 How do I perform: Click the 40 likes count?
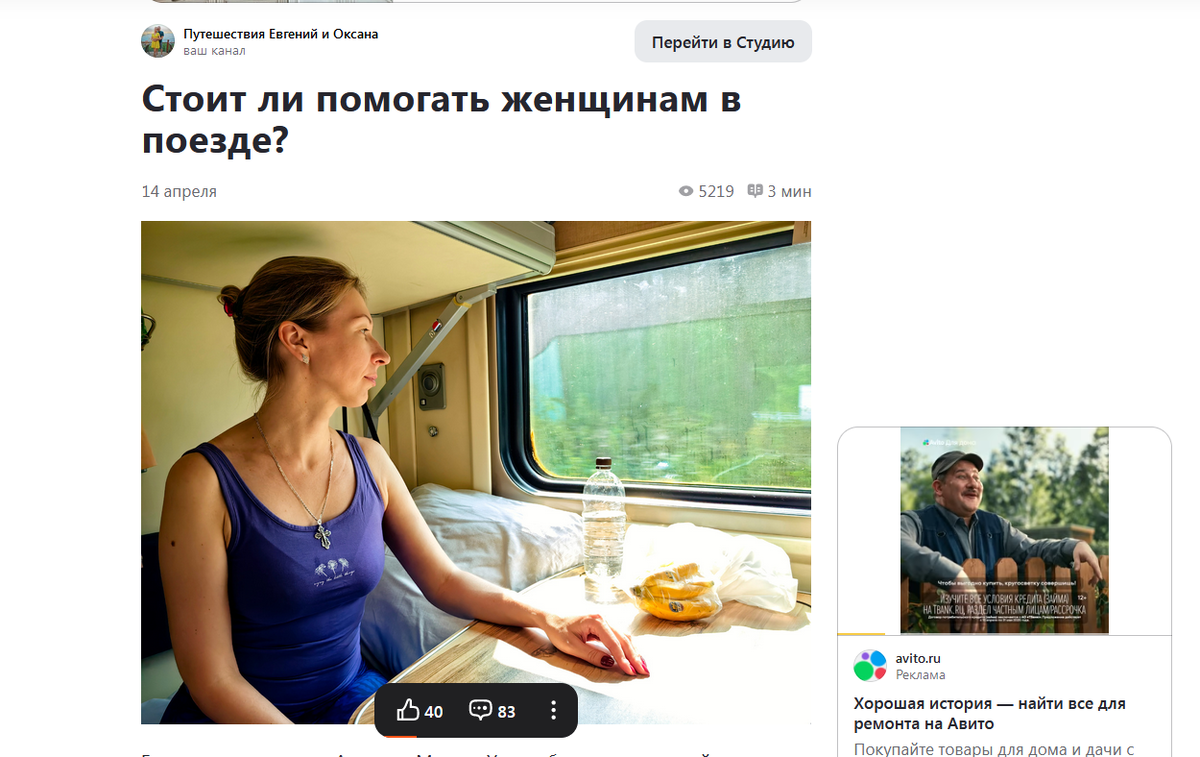(434, 711)
